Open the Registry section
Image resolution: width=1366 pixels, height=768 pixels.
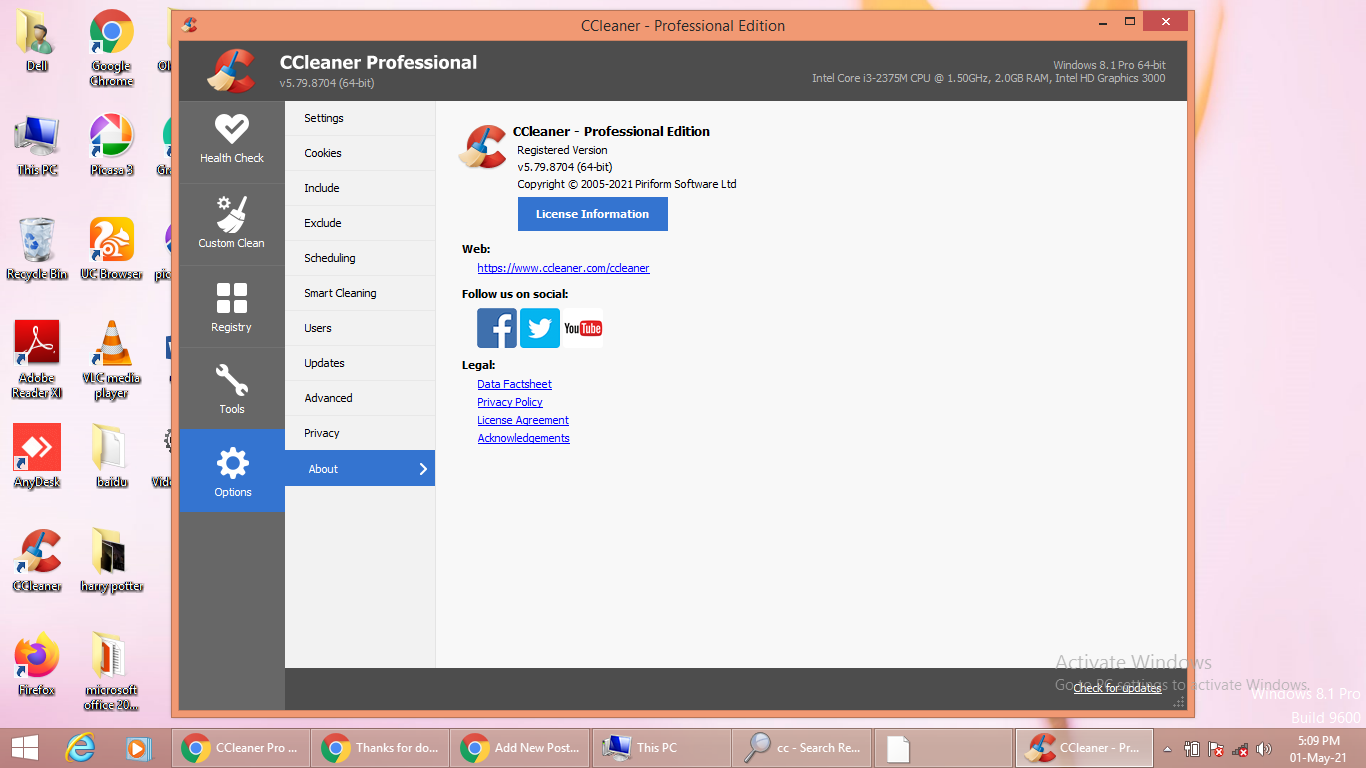(232, 307)
